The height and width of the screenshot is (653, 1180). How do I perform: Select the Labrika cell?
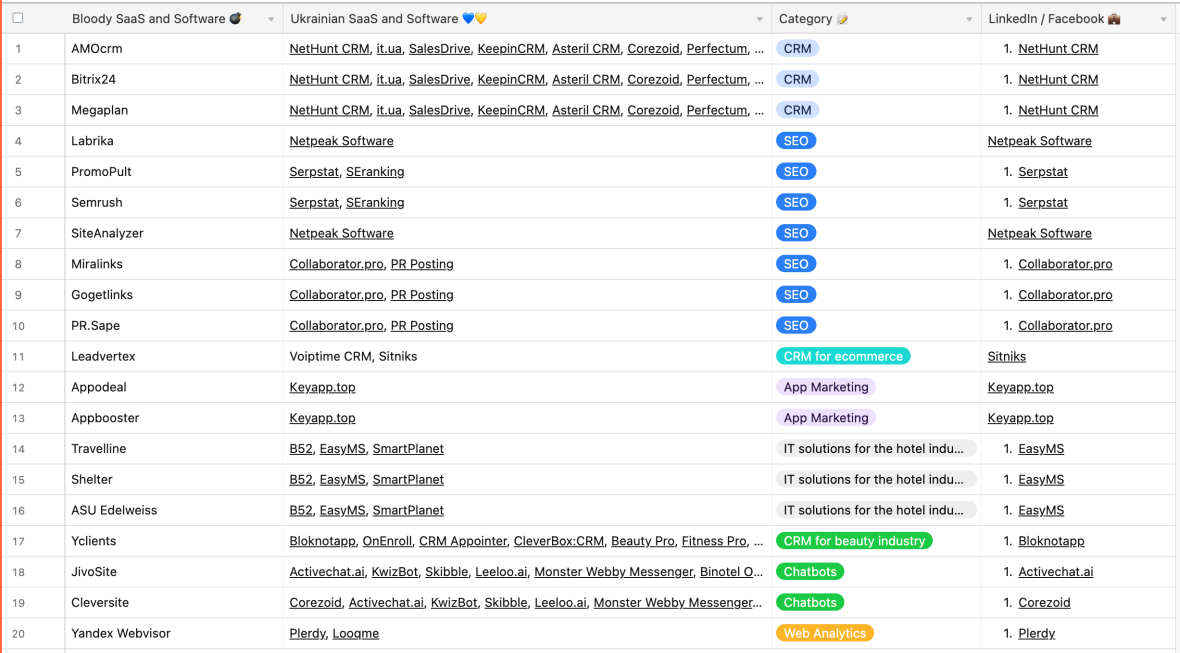pyautogui.click(x=174, y=141)
